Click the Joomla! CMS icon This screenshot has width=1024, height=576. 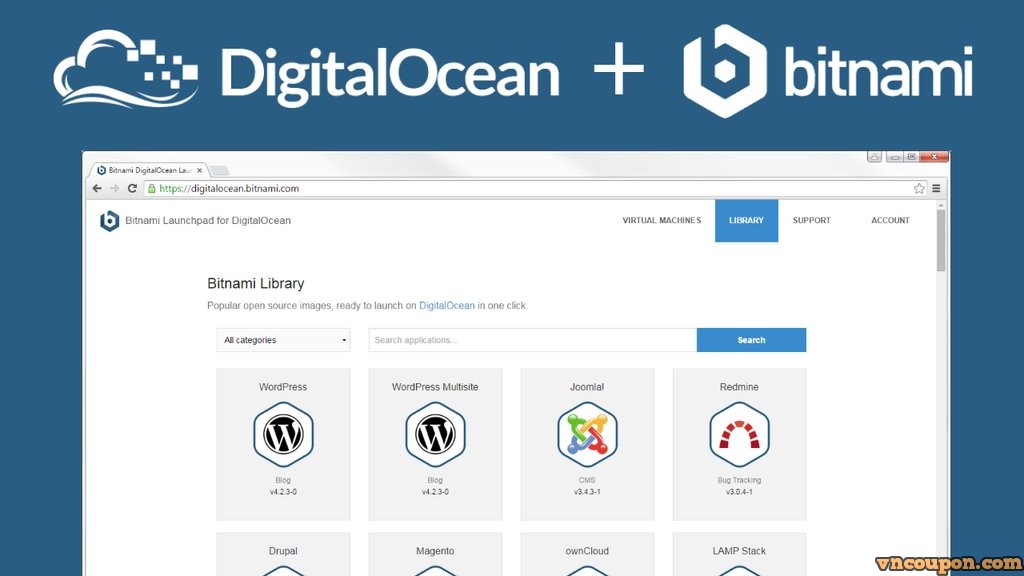[x=587, y=434]
